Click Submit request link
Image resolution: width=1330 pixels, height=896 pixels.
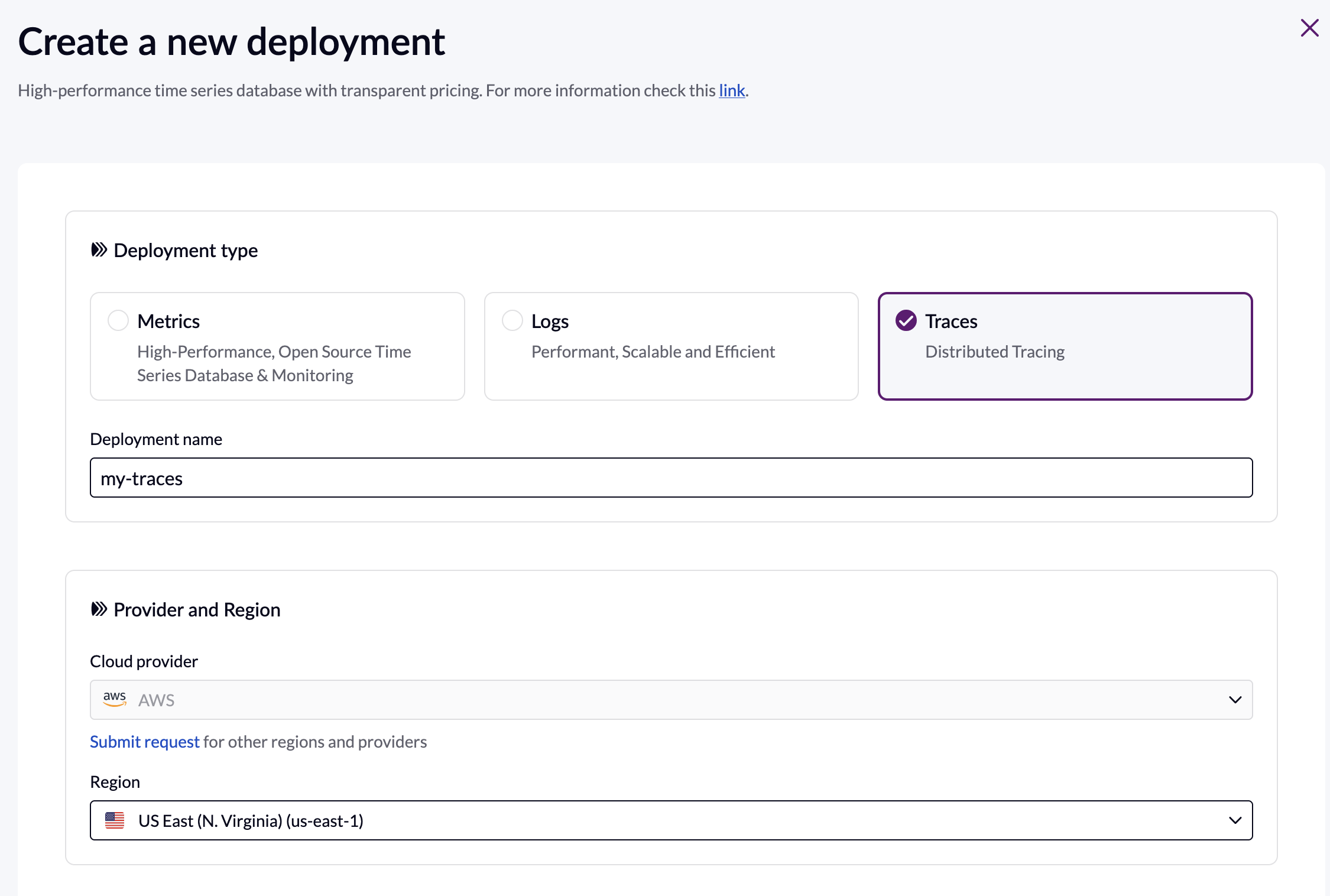145,742
